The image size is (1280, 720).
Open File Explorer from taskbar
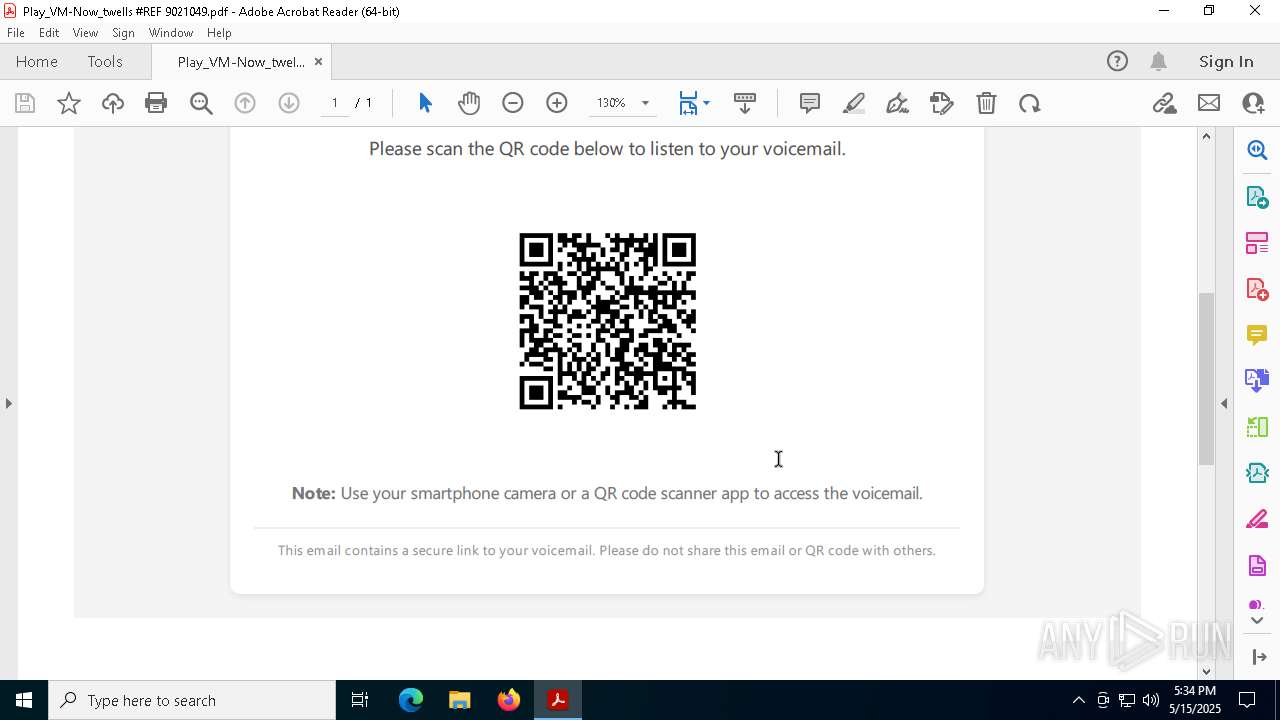click(460, 700)
